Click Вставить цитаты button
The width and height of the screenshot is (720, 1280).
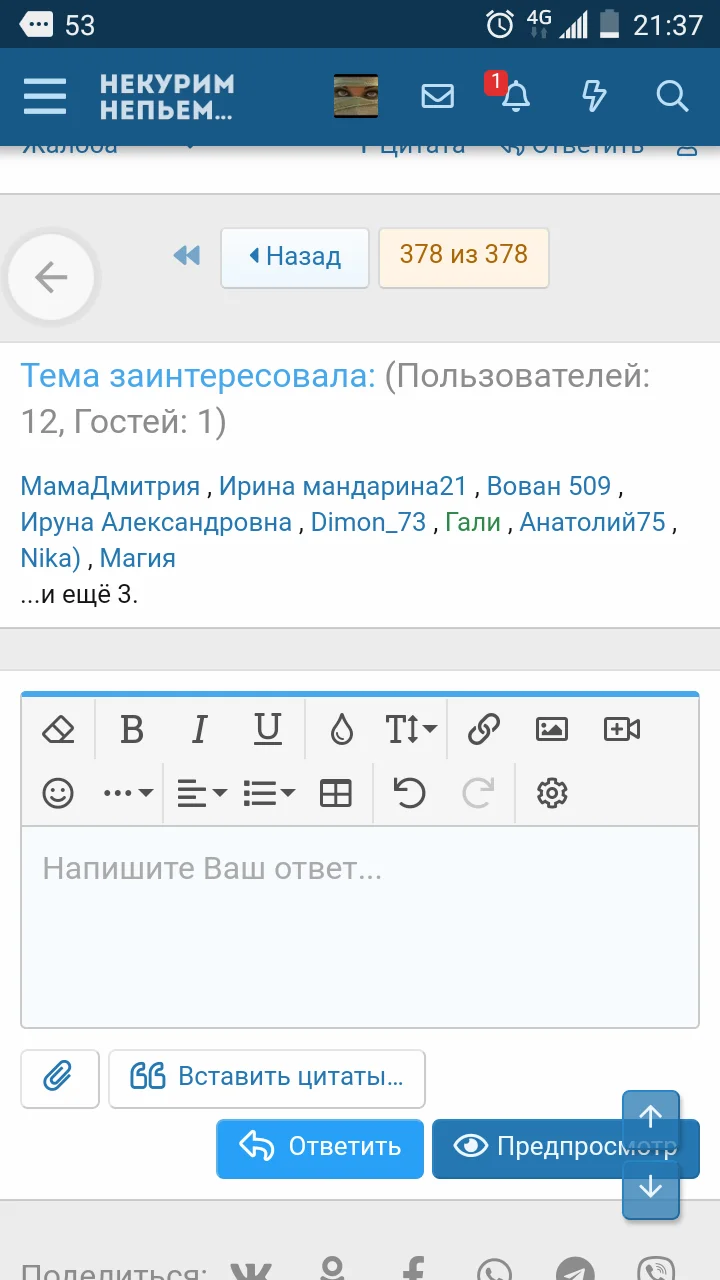[267, 1078]
